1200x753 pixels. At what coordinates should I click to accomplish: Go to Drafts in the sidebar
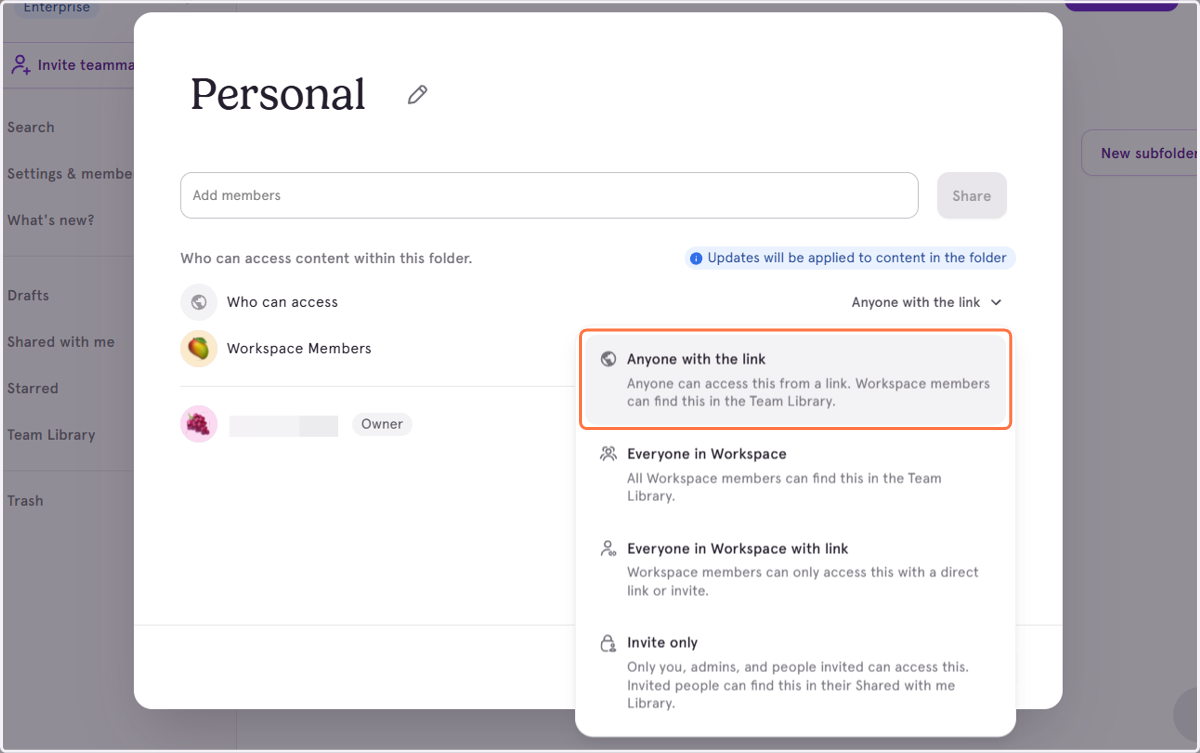(x=28, y=295)
